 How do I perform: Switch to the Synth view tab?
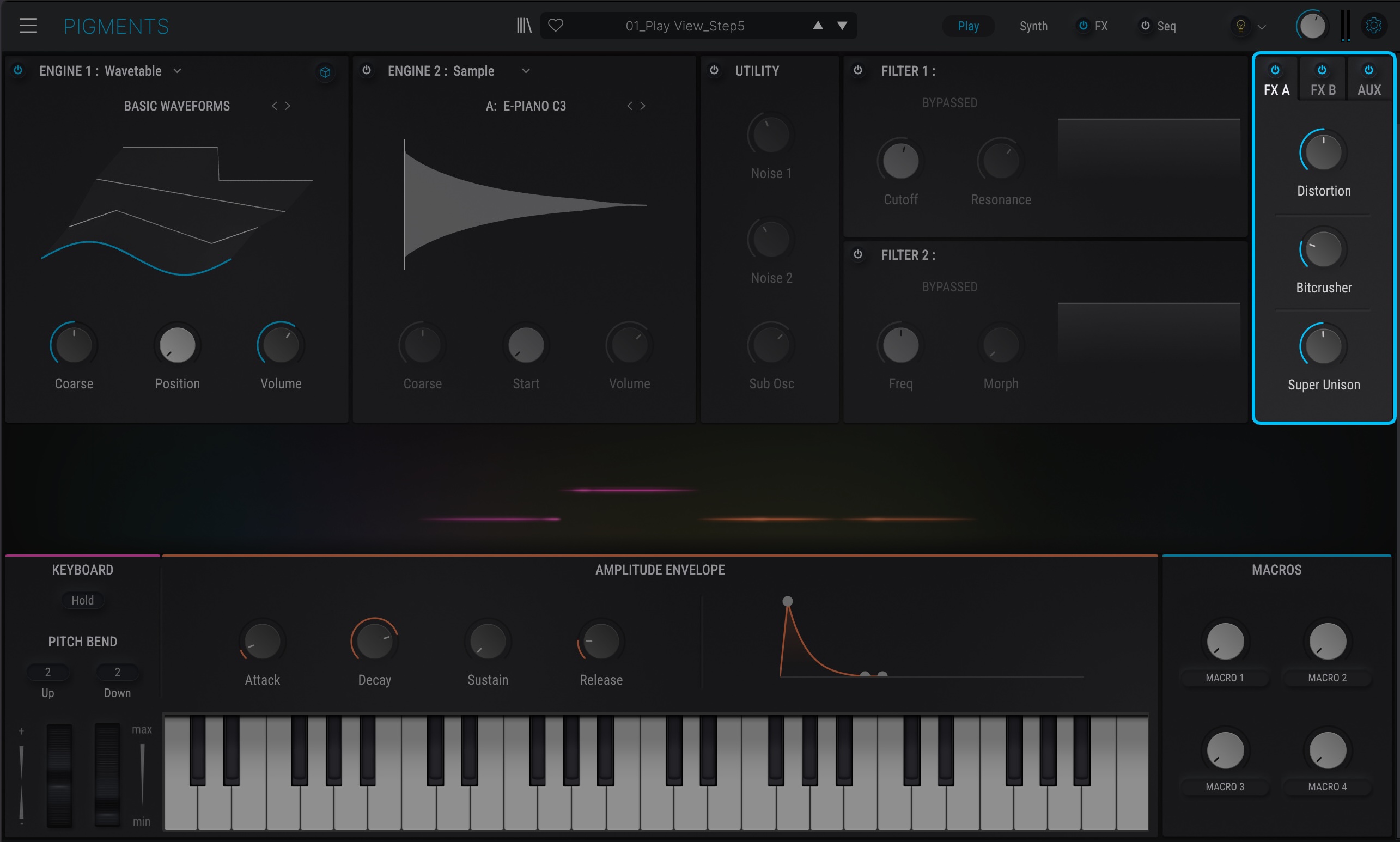[x=1033, y=26]
